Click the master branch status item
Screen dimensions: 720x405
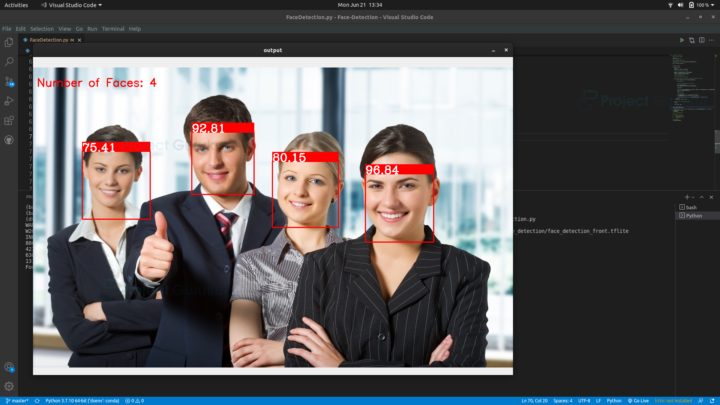tap(17, 401)
